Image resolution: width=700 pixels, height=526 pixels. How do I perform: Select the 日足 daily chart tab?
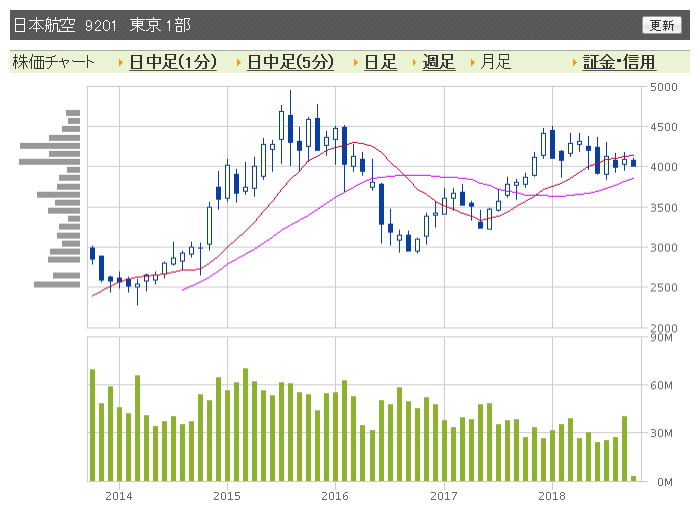pos(380,62)
